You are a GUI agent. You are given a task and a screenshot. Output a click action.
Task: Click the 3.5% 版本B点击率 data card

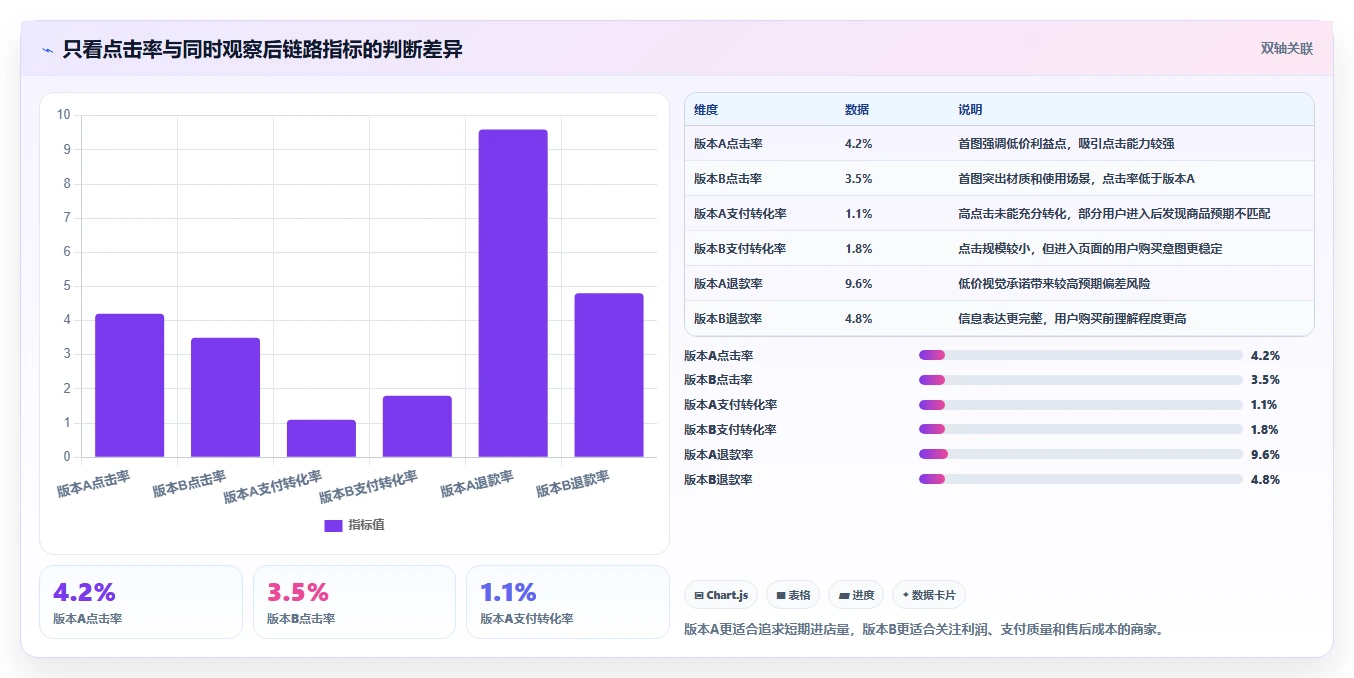[354, 602]
